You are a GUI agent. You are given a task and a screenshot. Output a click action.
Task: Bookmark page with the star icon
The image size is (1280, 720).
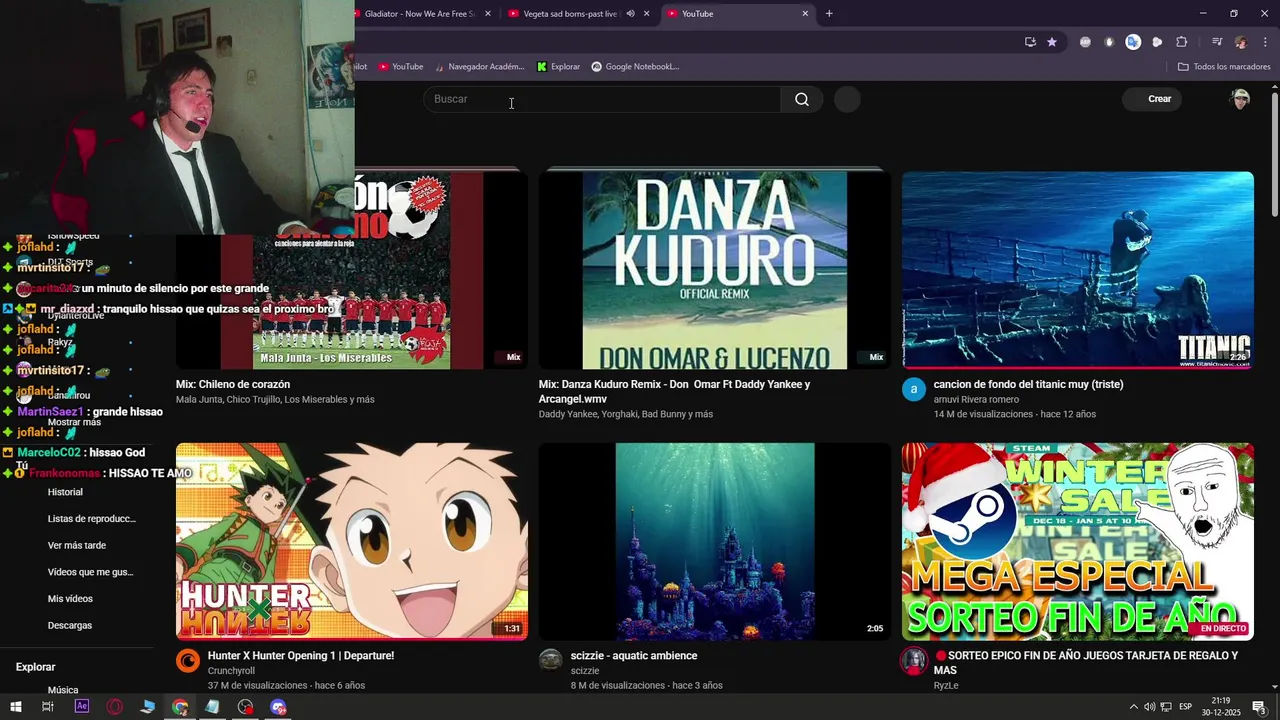pos(1052,42)
